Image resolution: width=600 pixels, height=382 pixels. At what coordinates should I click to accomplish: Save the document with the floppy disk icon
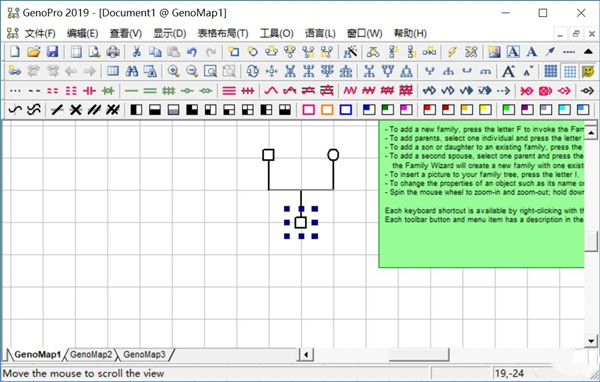(x=52, y=52)
